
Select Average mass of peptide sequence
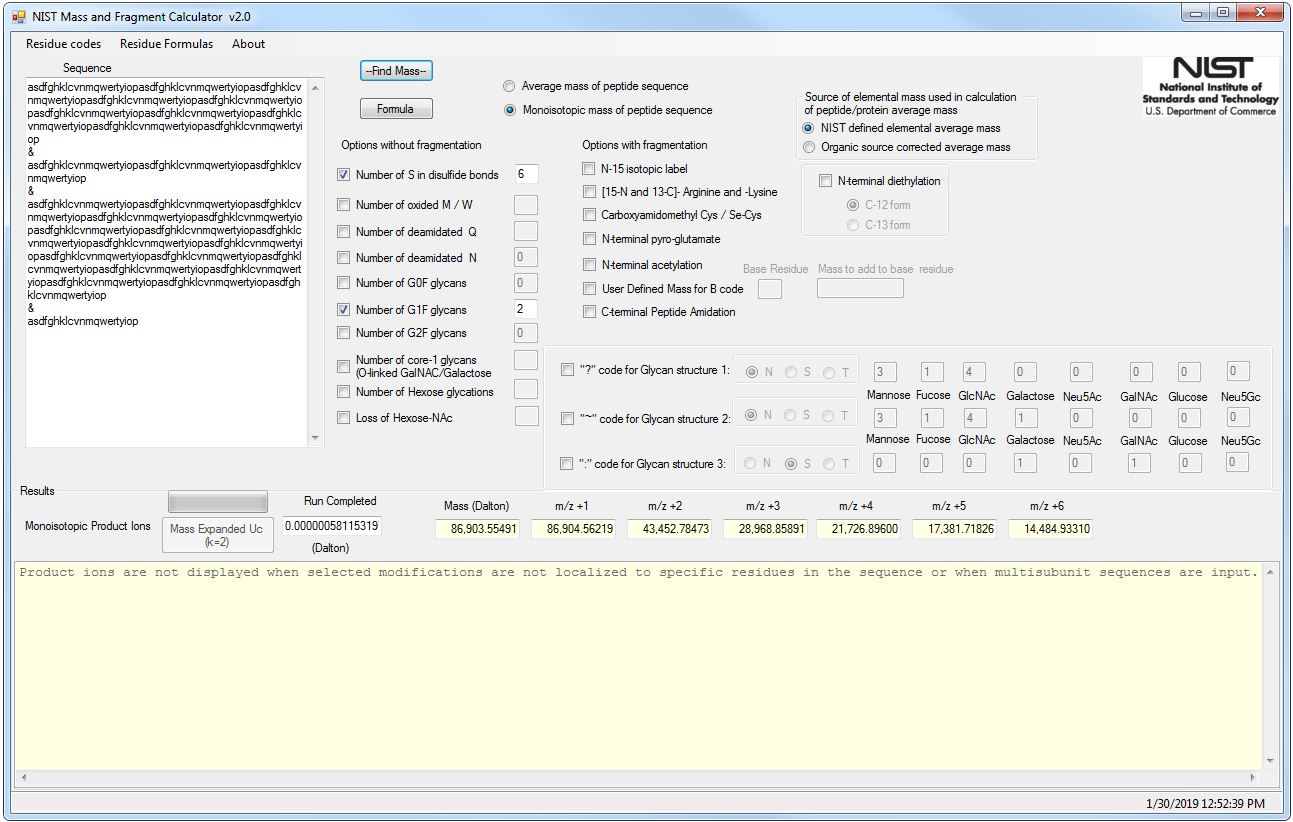coord(510,86)
